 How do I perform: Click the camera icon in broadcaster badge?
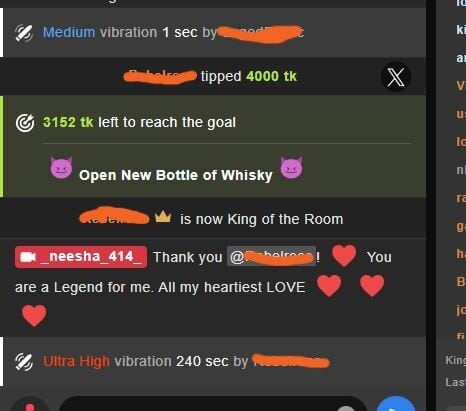click(28, 257)
